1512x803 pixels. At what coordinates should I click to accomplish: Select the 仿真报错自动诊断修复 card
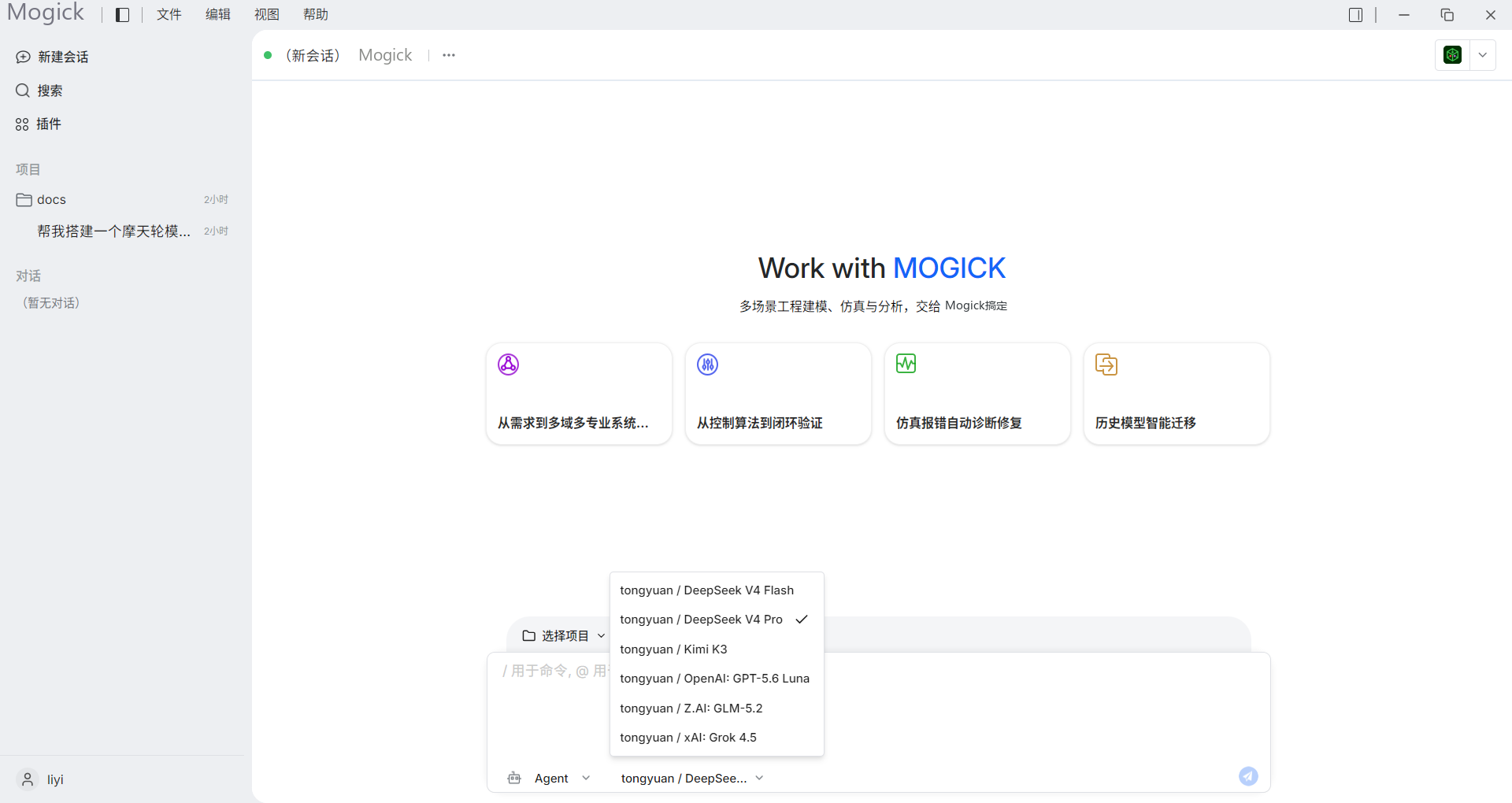coord(977,394)
